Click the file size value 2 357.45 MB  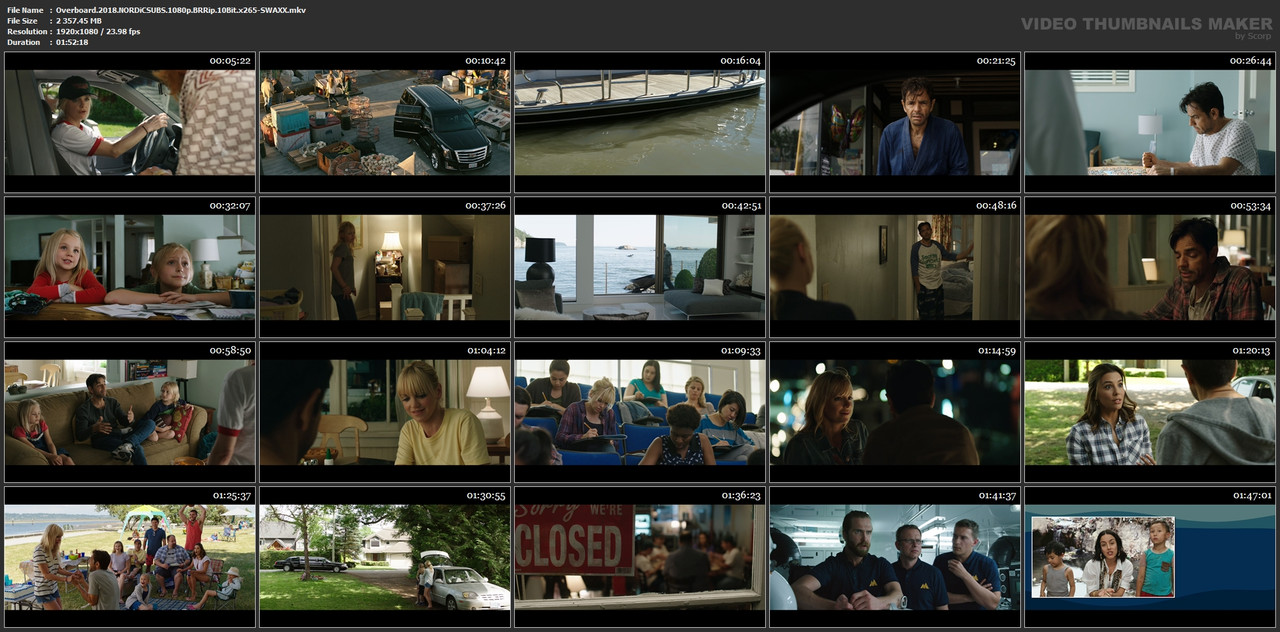(79, 21)
